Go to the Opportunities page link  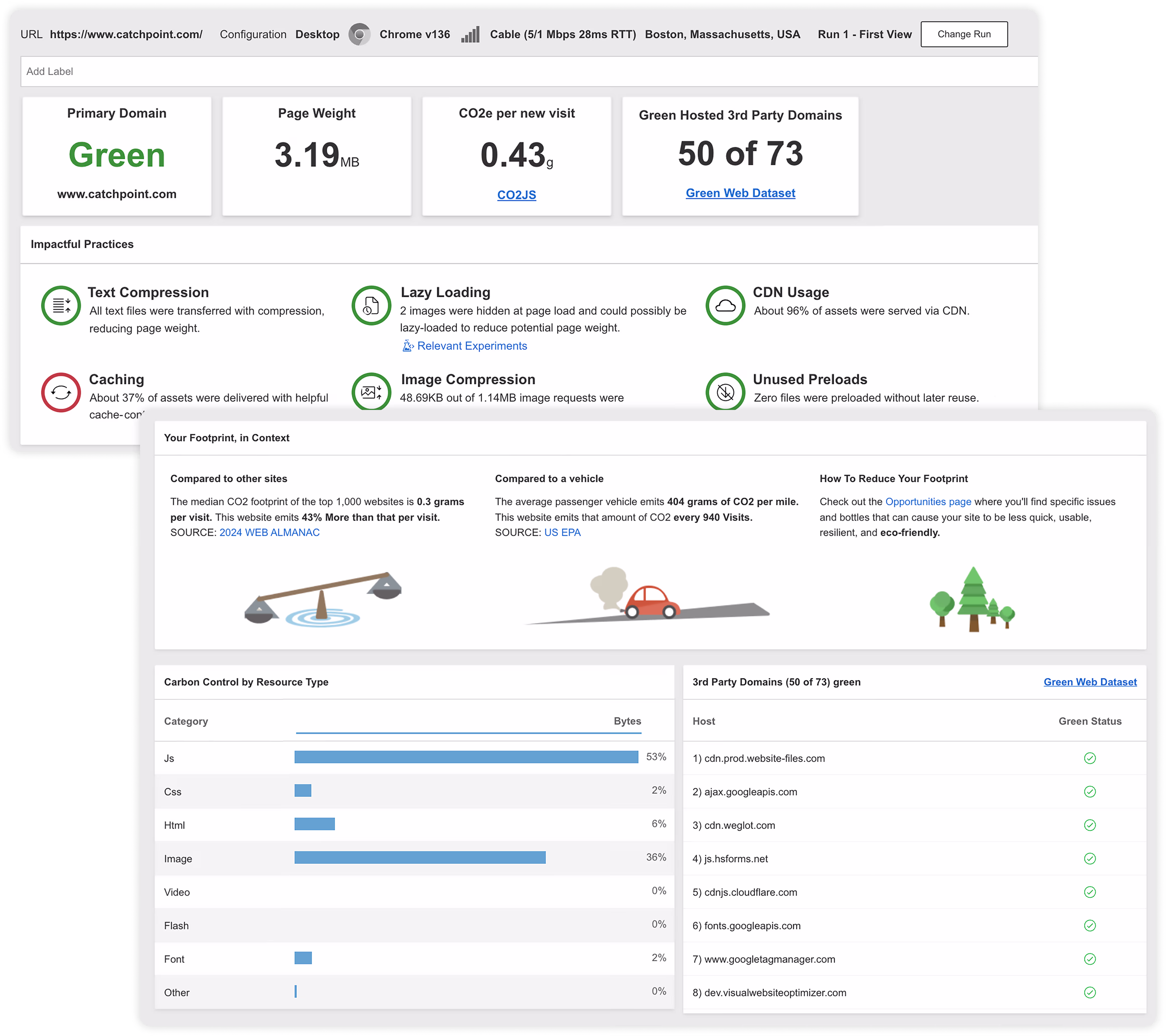tap(928, 502)
